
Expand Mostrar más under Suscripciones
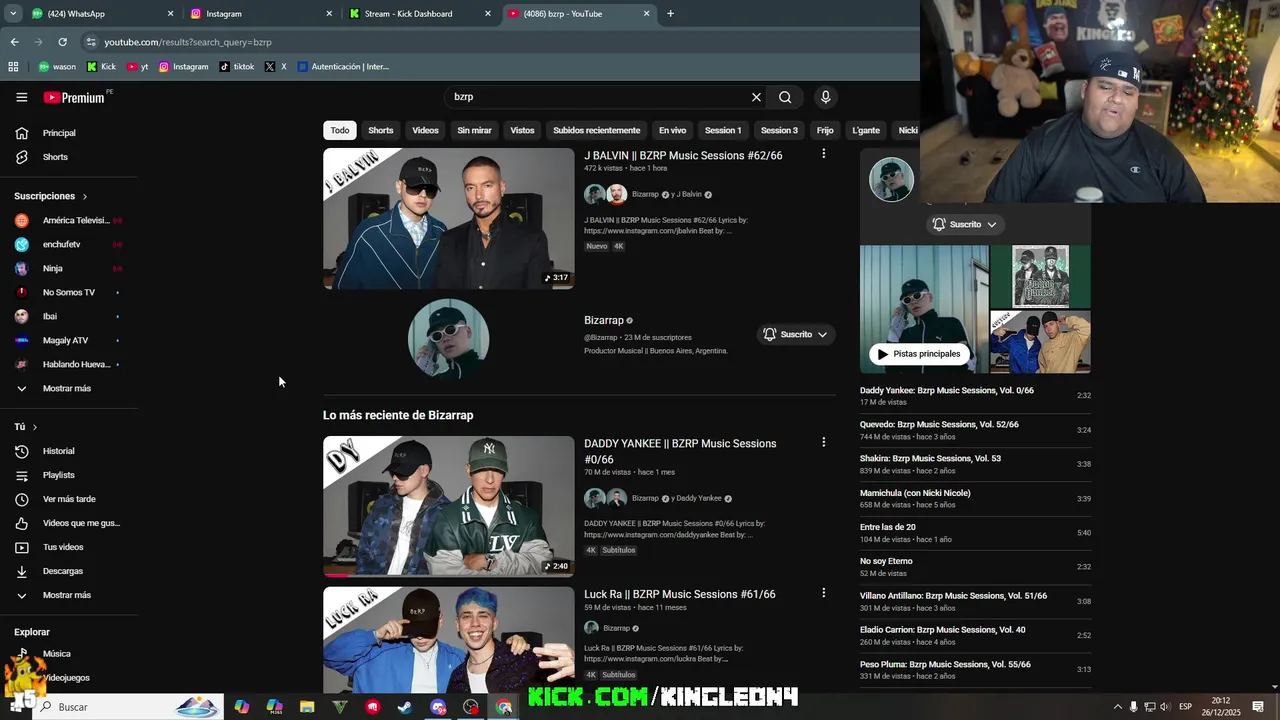pyautogui.click(x=68, y=388)
